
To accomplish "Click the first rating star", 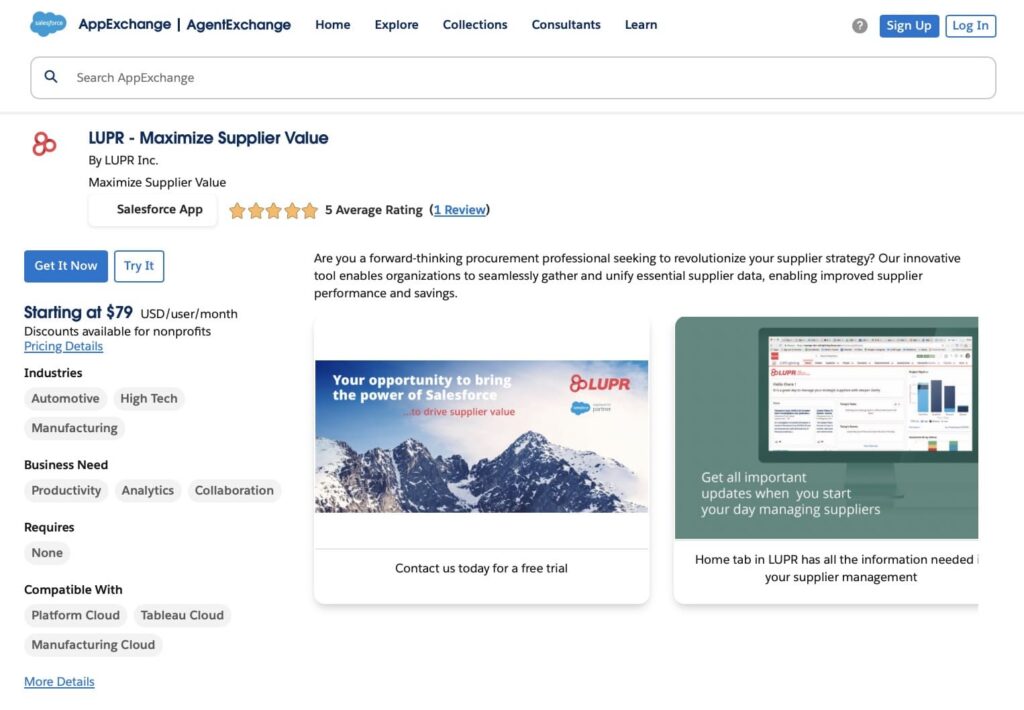I will pos(237,210).
